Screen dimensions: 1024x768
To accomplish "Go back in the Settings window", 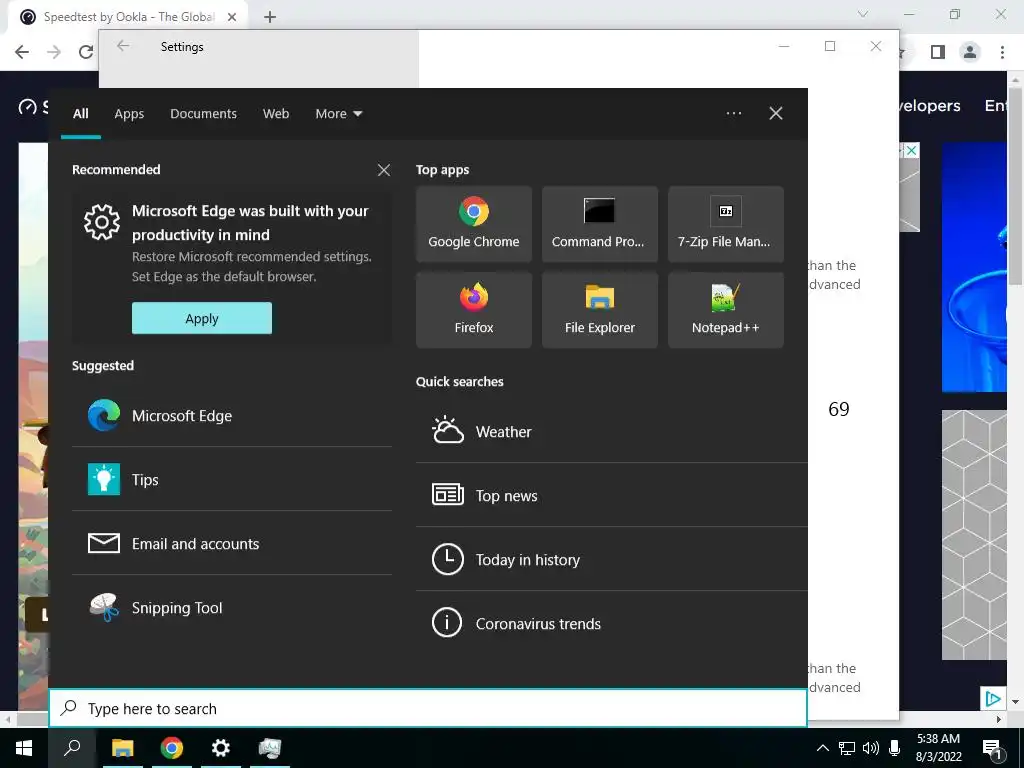I will (x=123, y=46).
